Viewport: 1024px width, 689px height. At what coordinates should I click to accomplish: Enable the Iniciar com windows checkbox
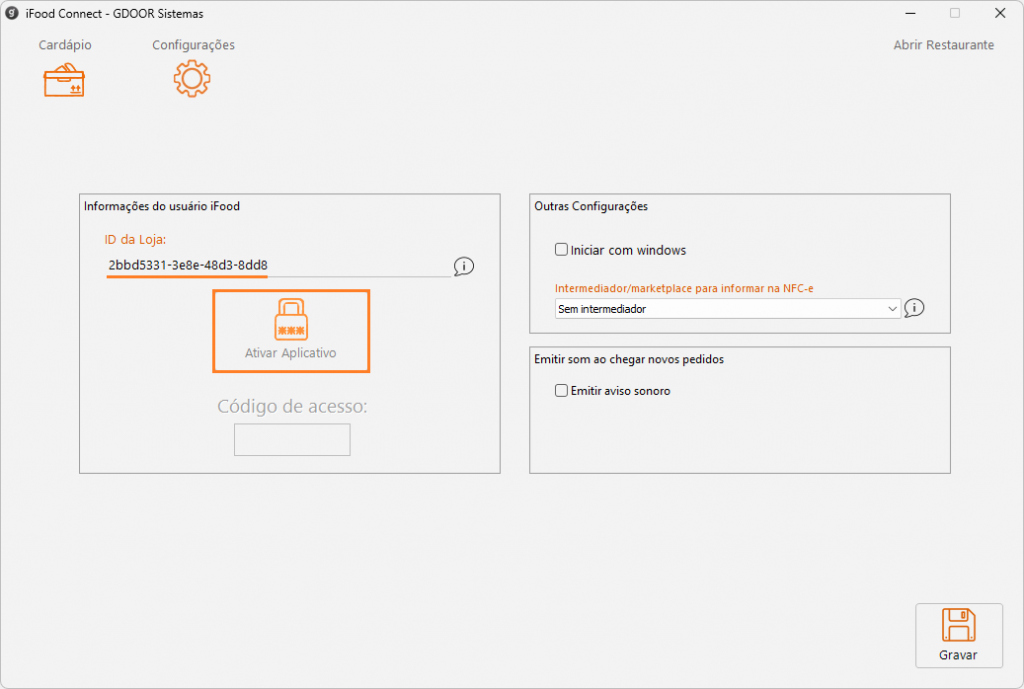(x=561, y=249)
